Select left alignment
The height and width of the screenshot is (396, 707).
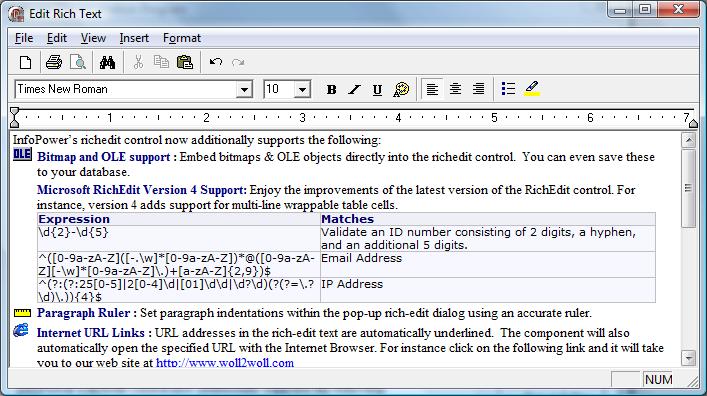pos(432,89)
